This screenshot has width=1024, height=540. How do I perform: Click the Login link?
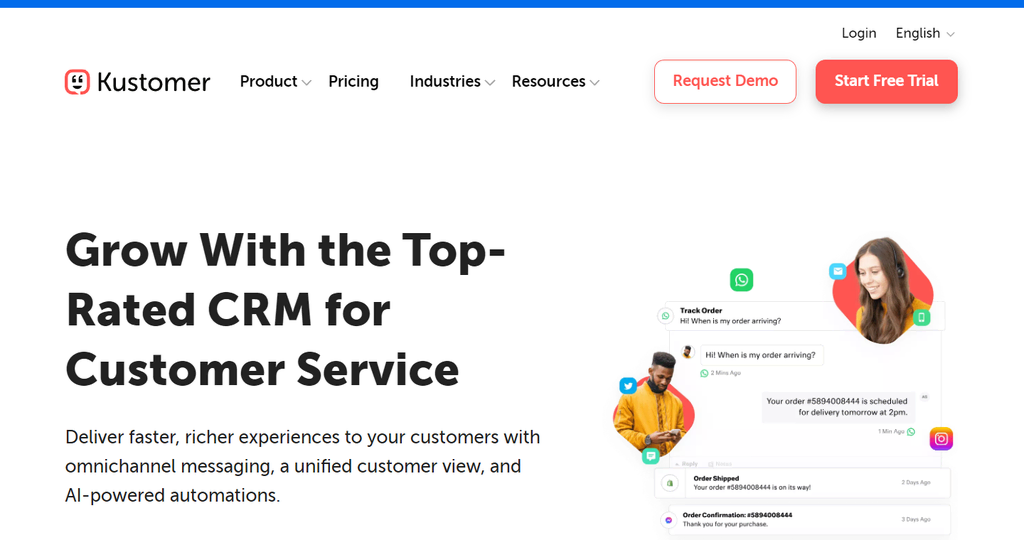coord(858,33)
